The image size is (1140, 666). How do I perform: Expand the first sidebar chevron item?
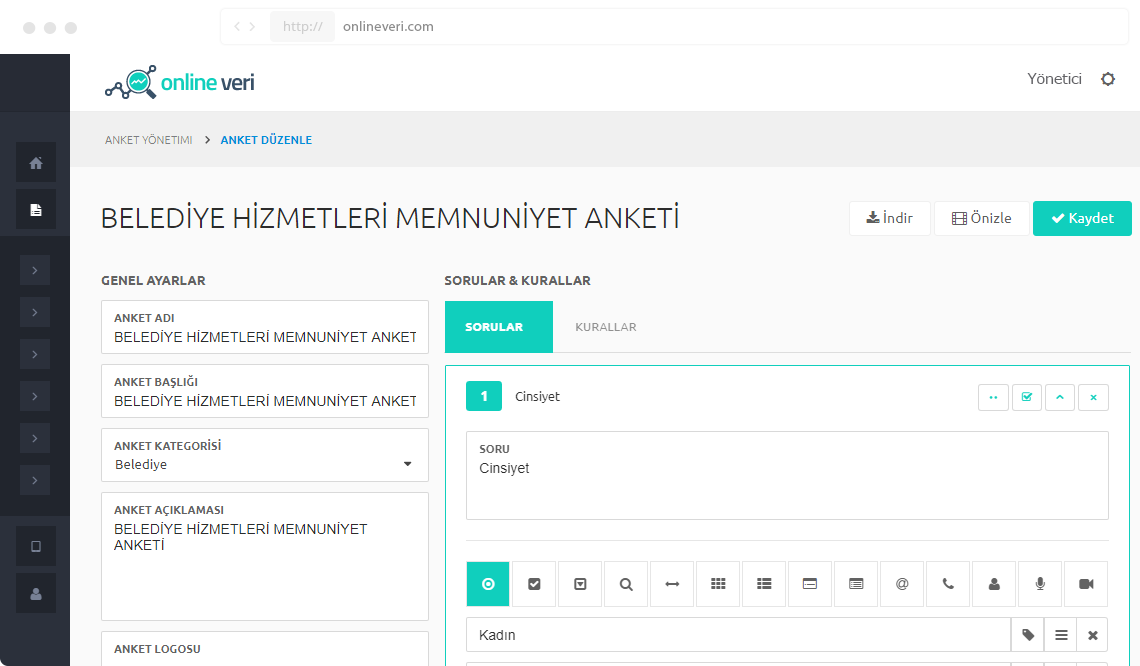tap(35, 270)
